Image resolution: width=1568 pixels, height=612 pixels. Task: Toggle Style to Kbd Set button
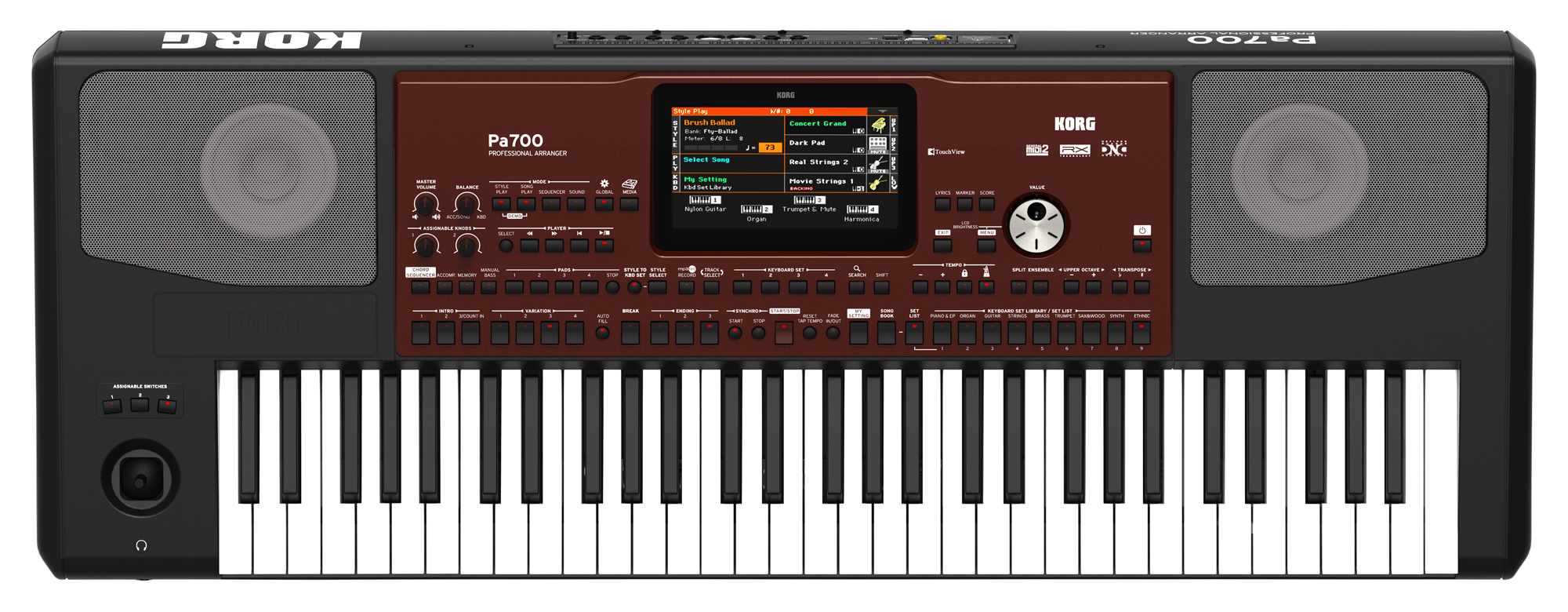click(x=634, y=287)
